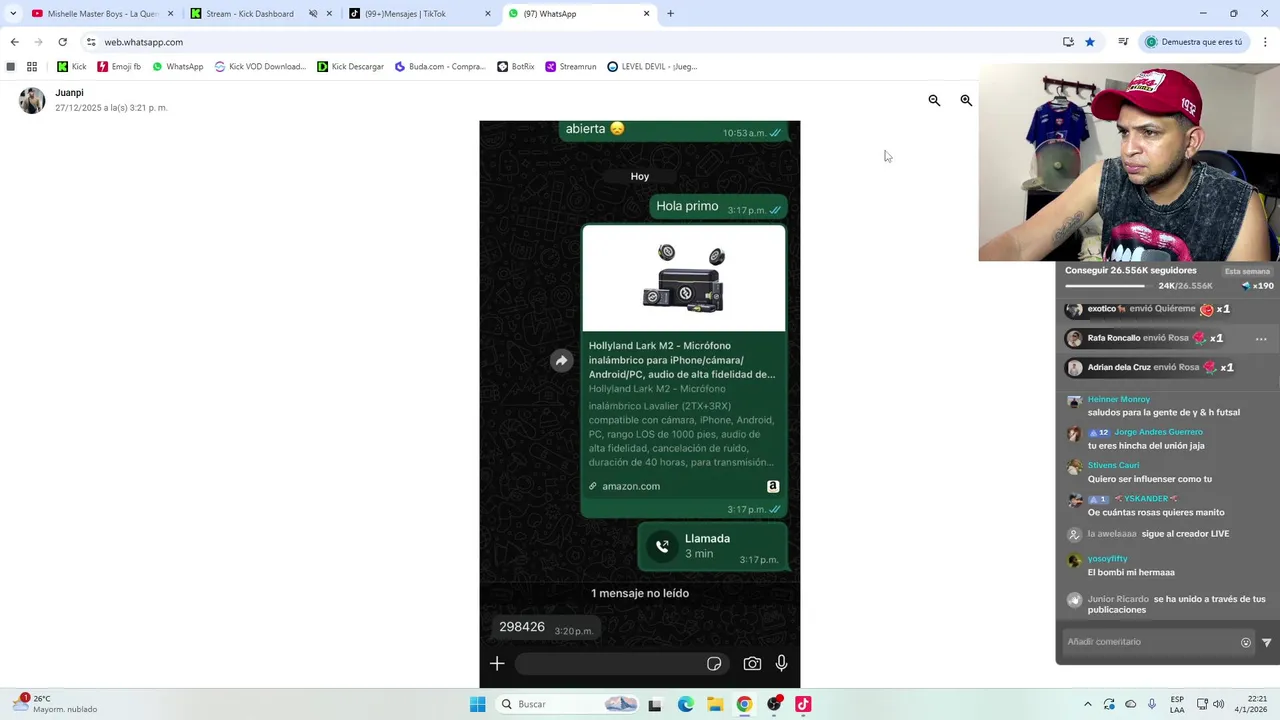Click the emoji icon in TikTok comment box
1280x720 pixels.
point(1245,642)
